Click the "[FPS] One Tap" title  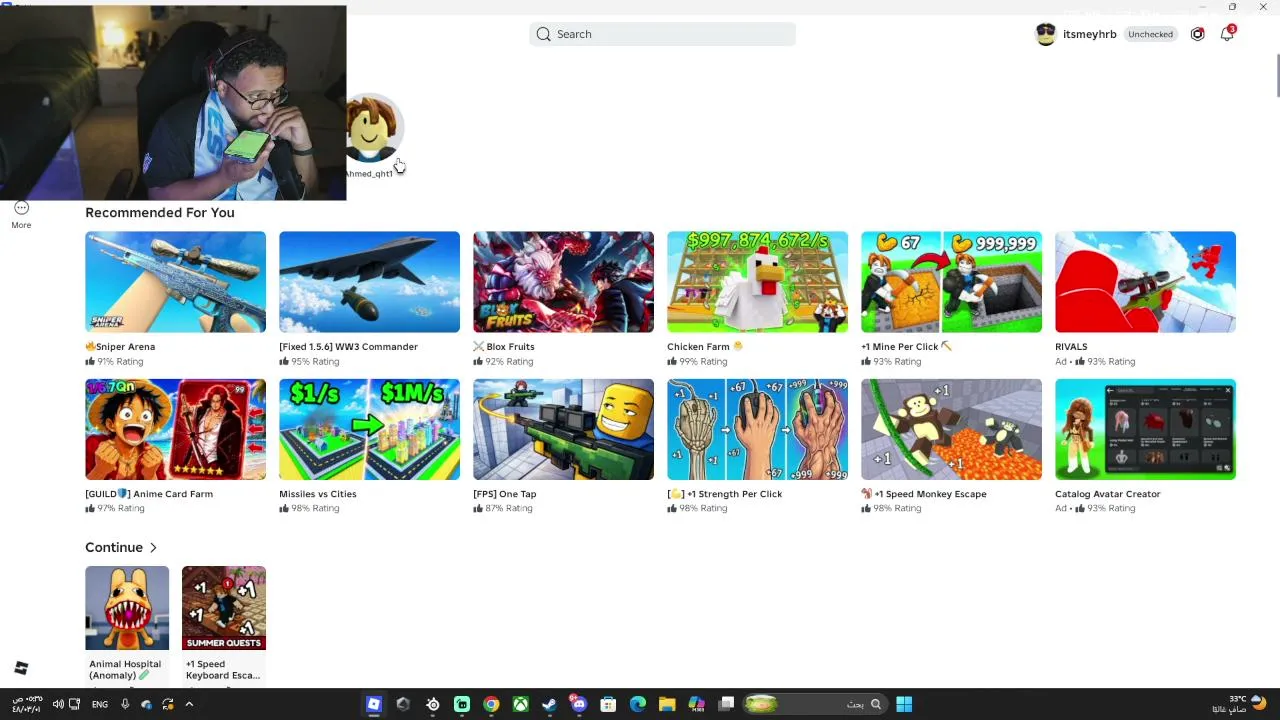[x=504, y=494]
